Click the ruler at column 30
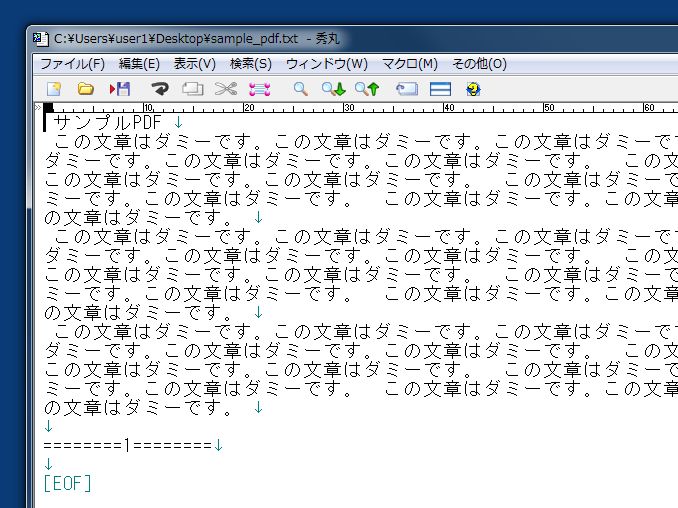The image size is (678, 508). point(349,108)
